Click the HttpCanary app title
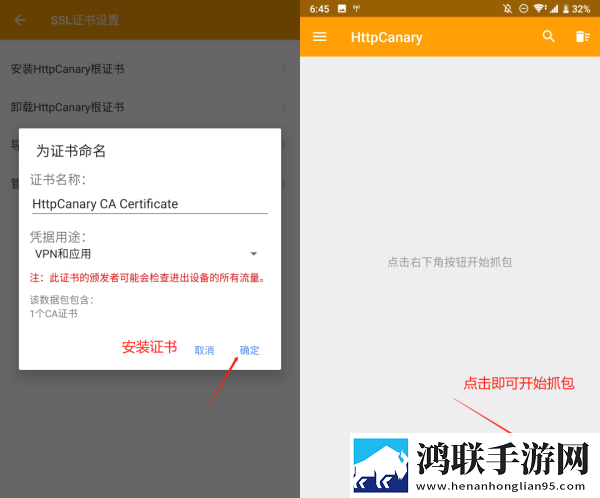This screenshot has height=498, width=600. coord(386,37)
